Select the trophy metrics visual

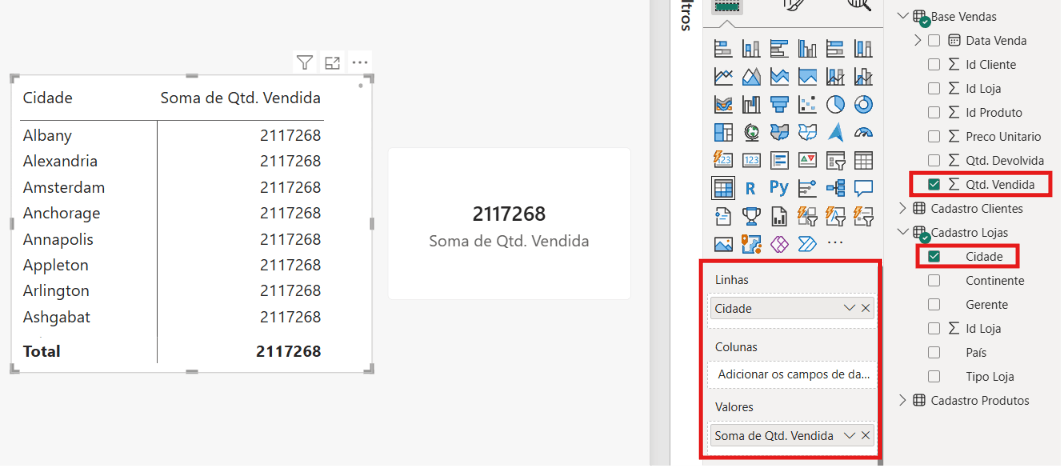[752, 216]
